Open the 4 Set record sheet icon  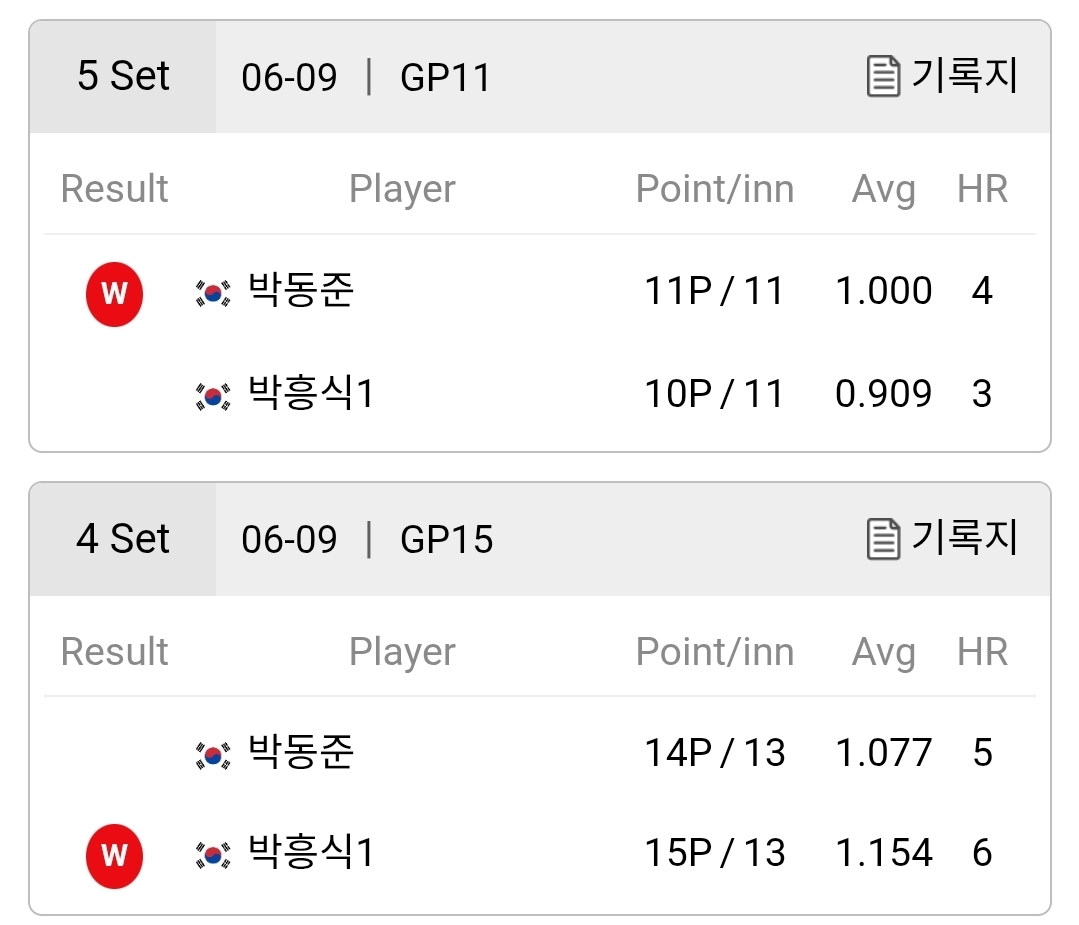883,538
